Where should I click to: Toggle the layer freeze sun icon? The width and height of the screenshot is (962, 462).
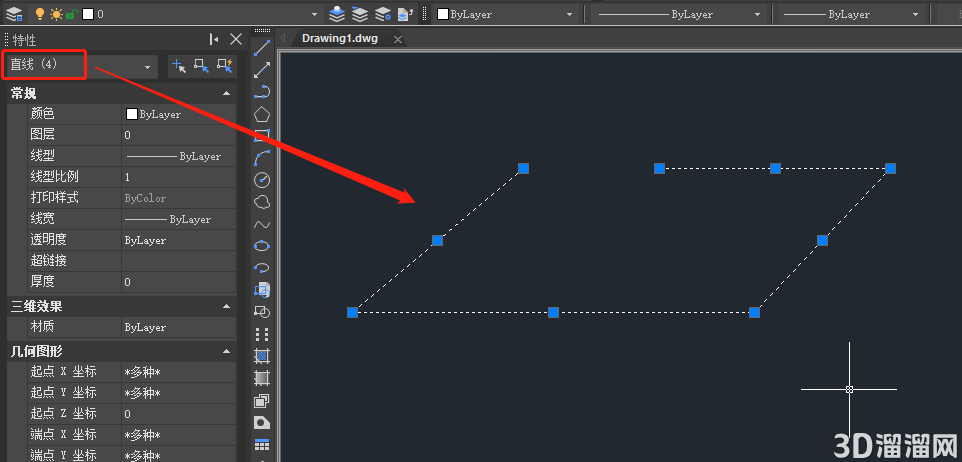[x=56, y=13]
